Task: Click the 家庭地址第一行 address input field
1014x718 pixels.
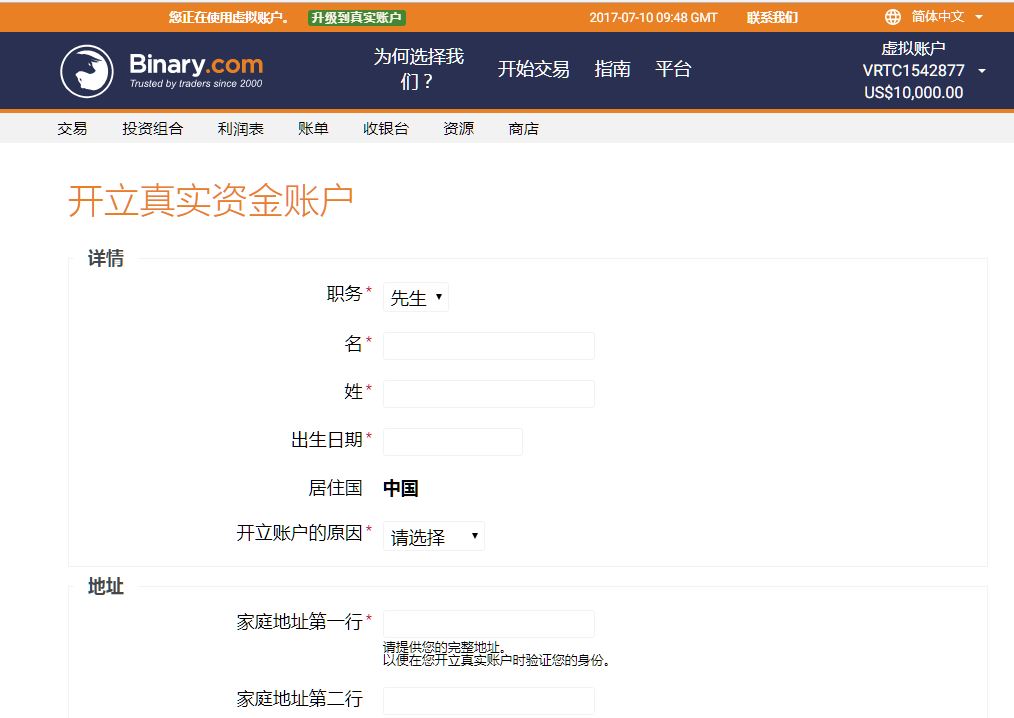Action: click(x=488, y=624)
